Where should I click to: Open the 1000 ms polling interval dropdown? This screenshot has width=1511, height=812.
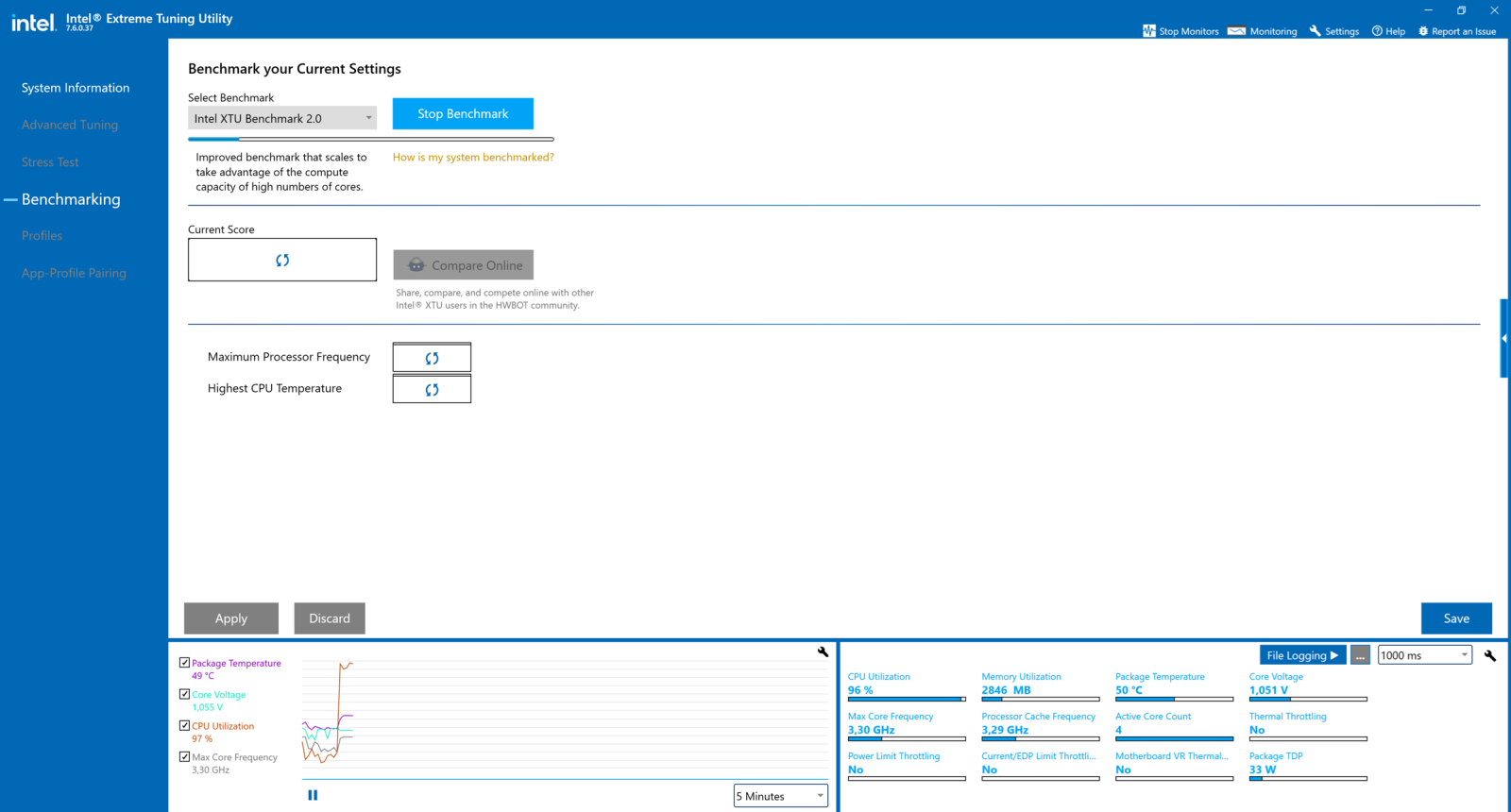(1425, 655)
